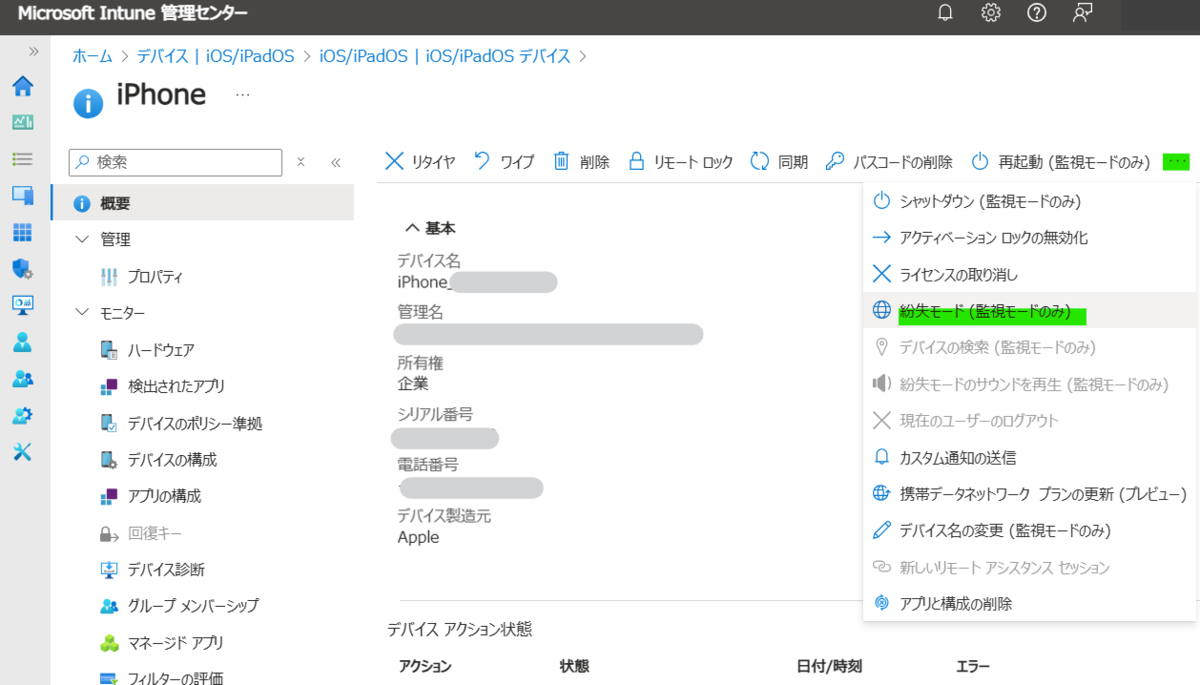Open Tenant administration gear-person icon in left rail
Screen dimensions: 1200x685
pyautogui.click(x=22, y=415)
